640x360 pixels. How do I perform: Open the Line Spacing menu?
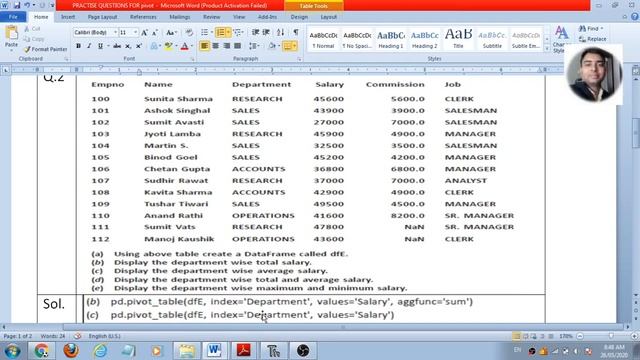pyautogui.click(x=254, y=46)
